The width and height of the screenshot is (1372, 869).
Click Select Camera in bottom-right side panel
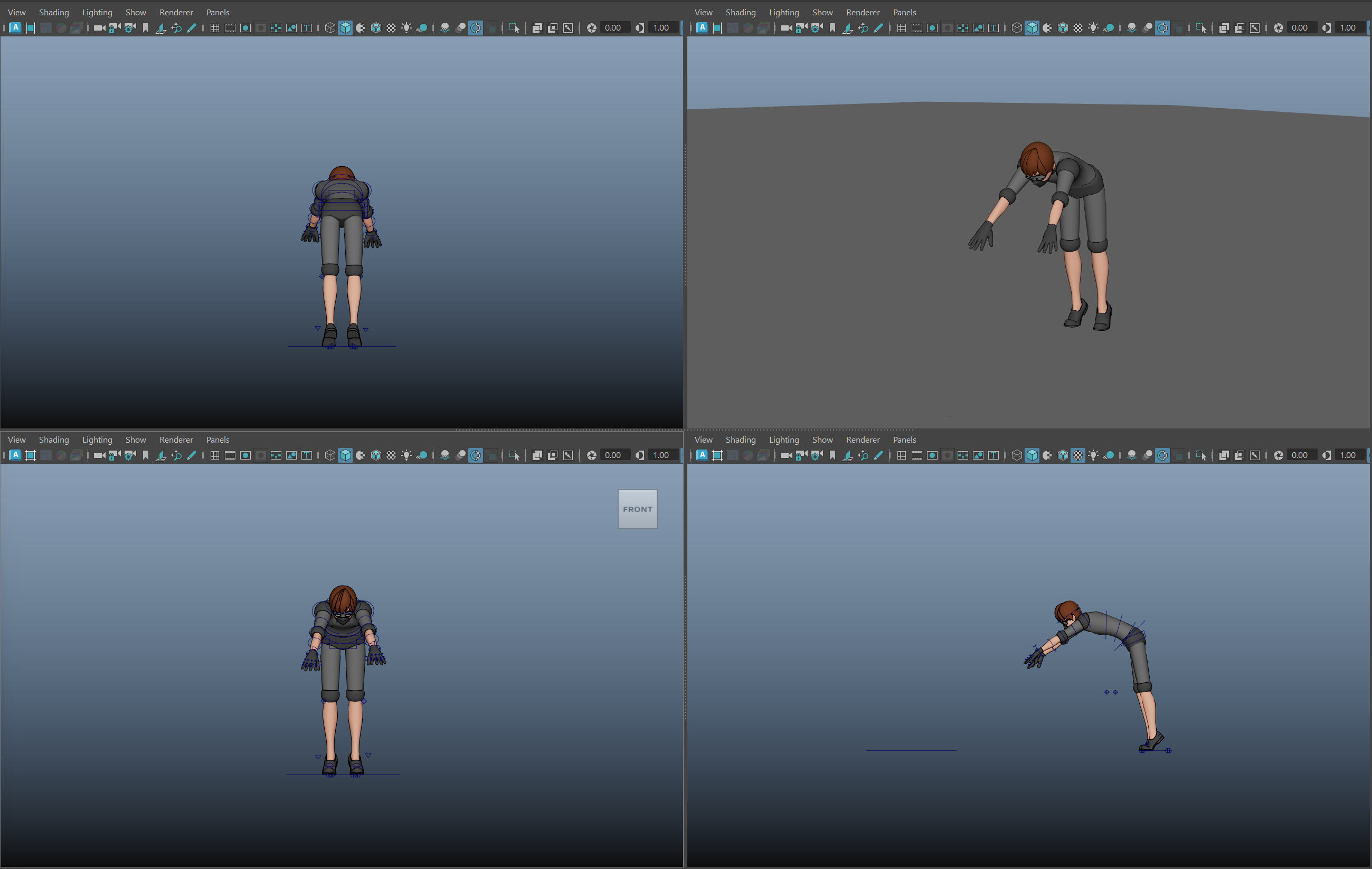point(786,455)
